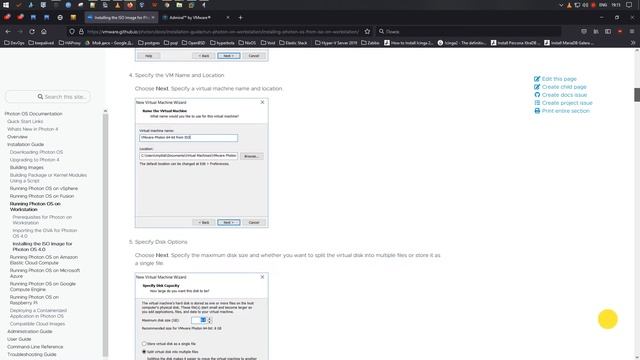The width and height of the screenshot is (640, 360).
Task: Click the red extension icon in toolbar
Action: [620, 31]
